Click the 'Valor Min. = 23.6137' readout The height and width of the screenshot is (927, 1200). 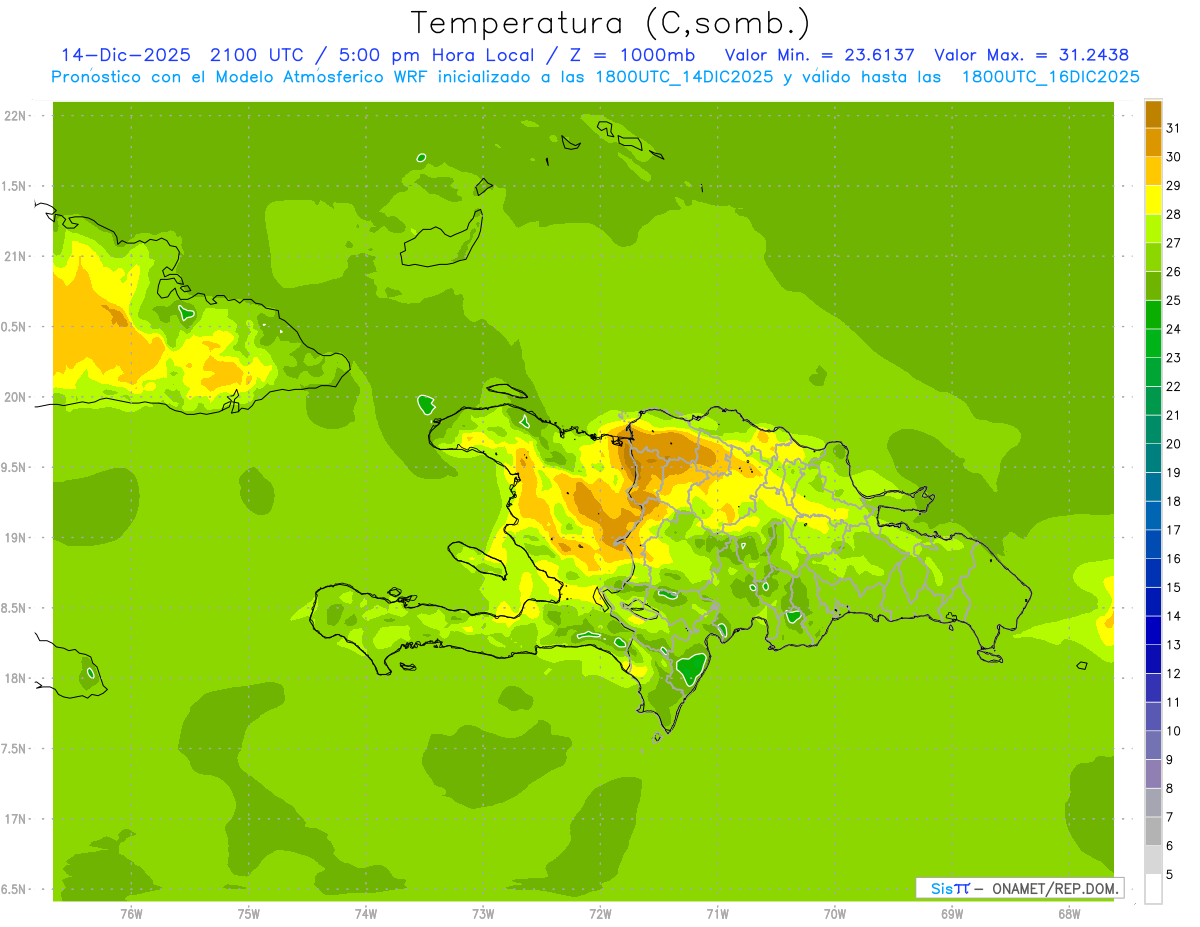(x=819, y=55)
